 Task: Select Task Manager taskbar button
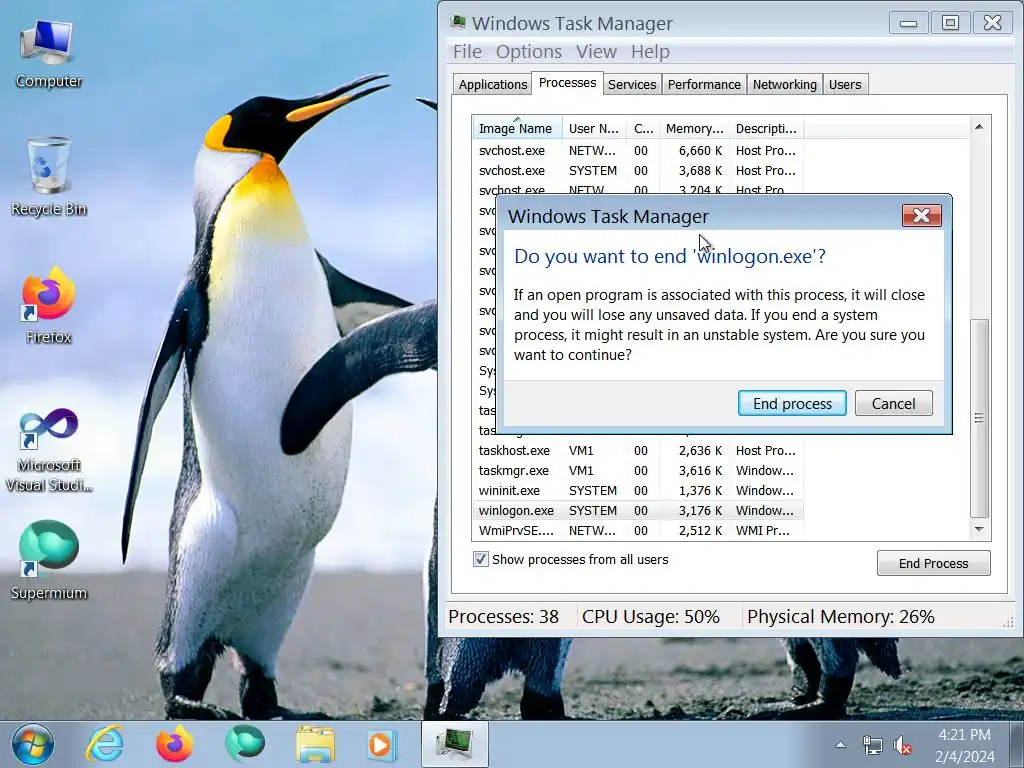455,744
